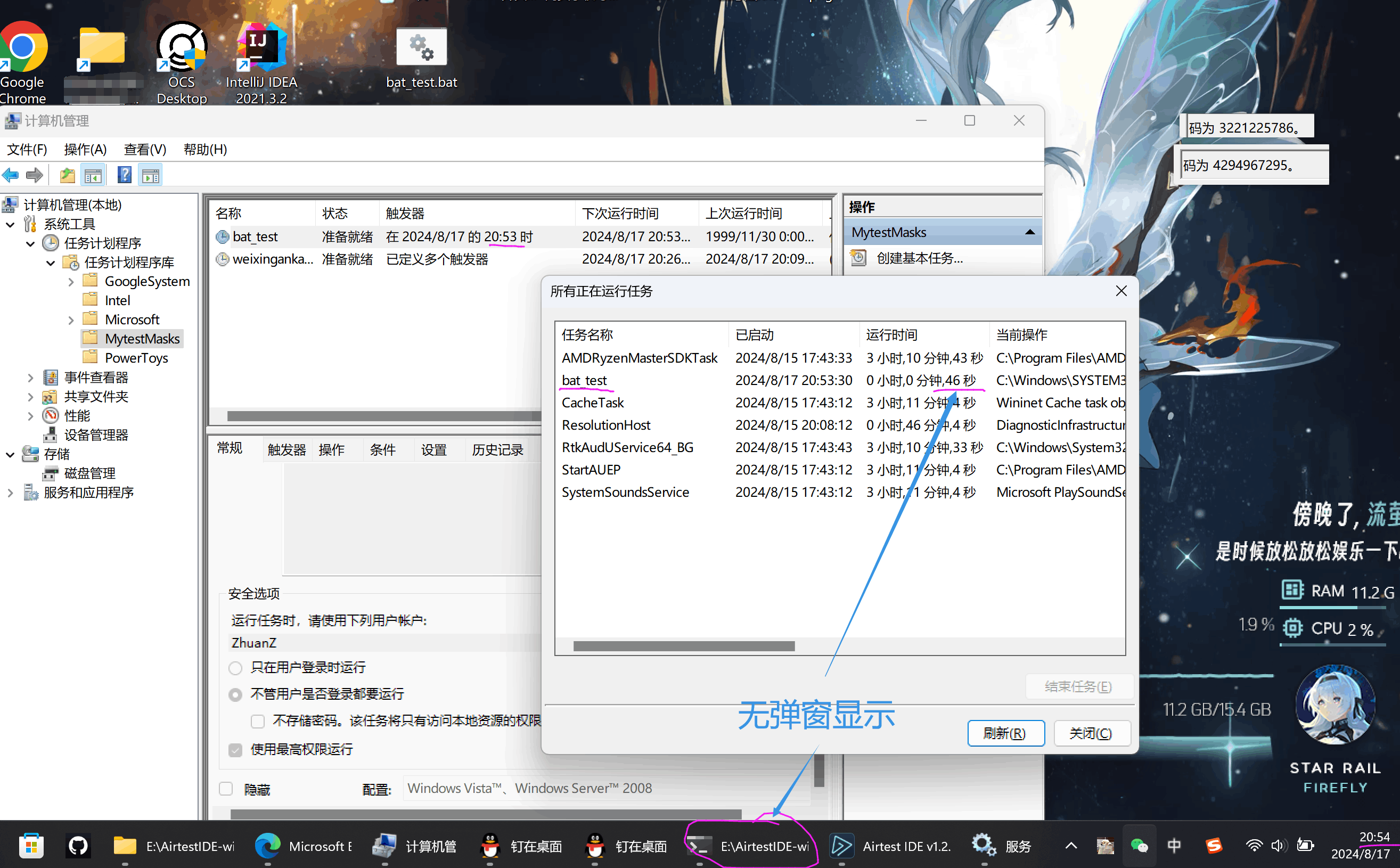Switch to terminal window E:\AirtestIDE taskbar item
Image resolution: width=1400 pixels, height=868 pixels.
[x=749, y=846]
